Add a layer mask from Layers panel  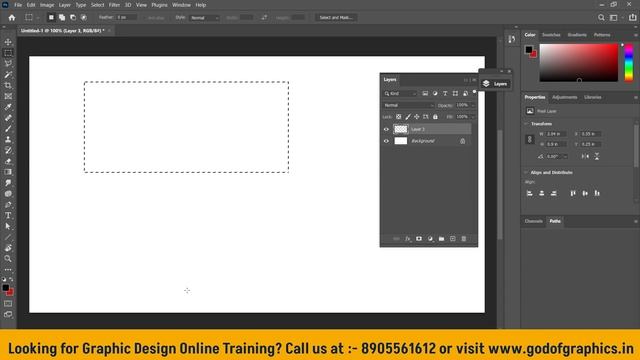point(419,239)
